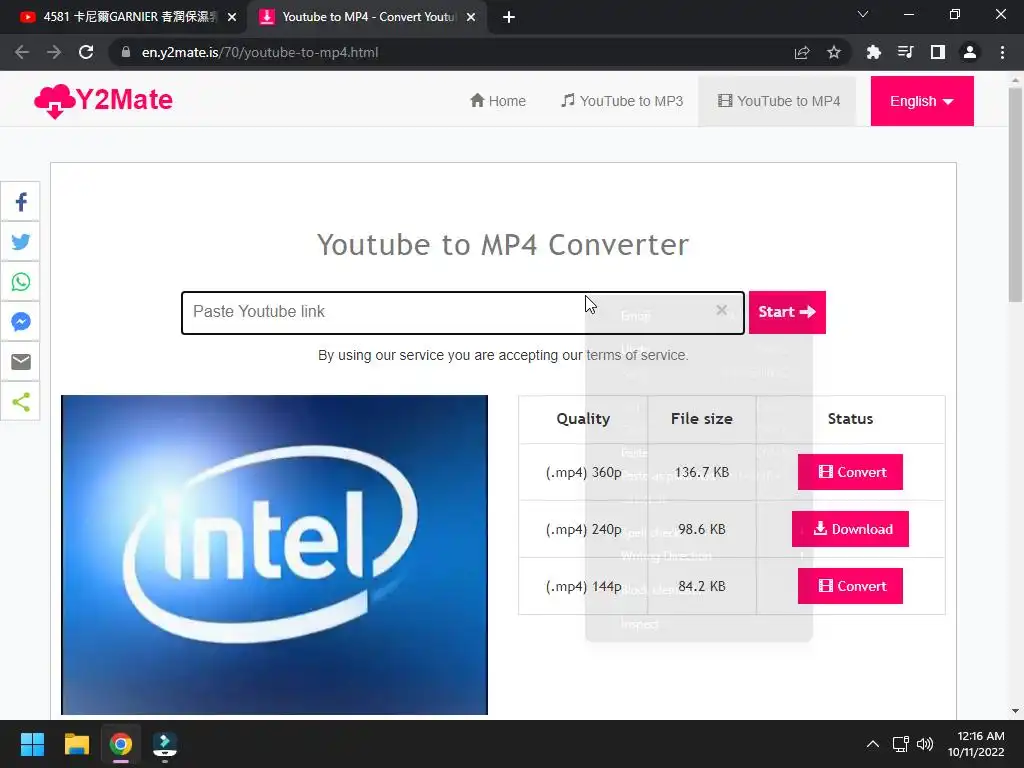
Task: Open the terms of service link
Action: click(637, 355)
